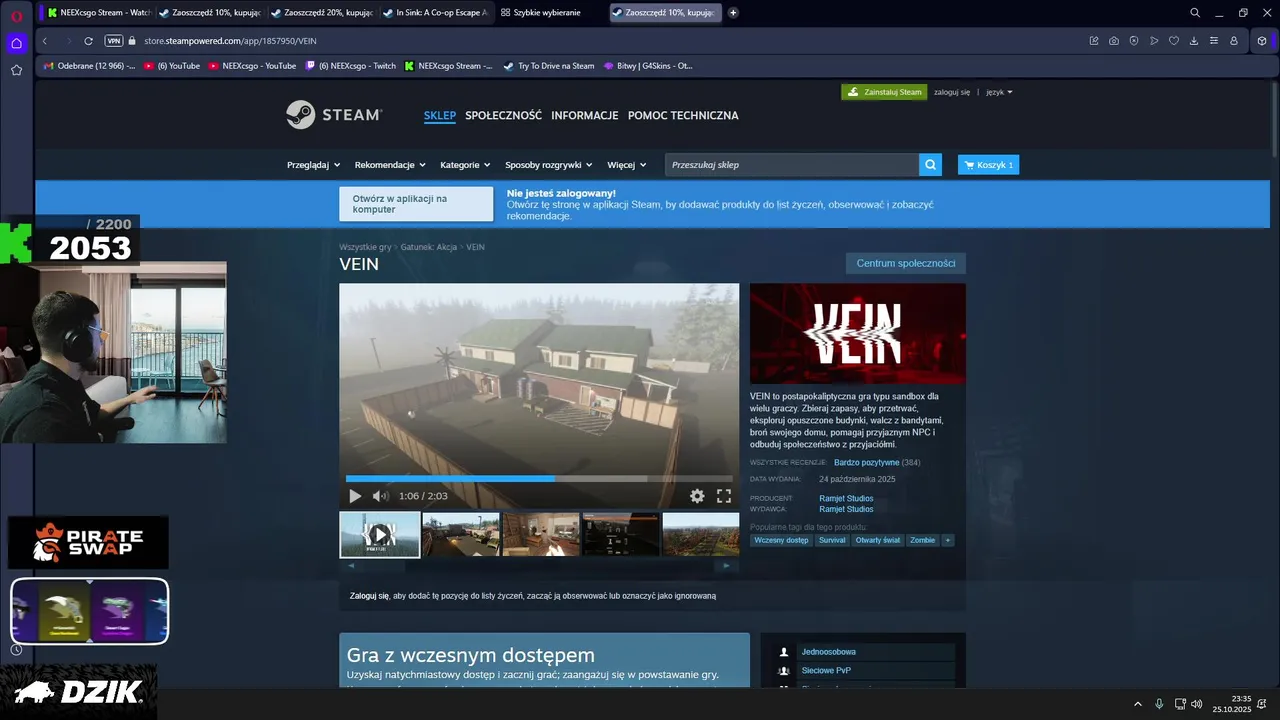
Task: Open Try To Drive na Steam bookmark
Action: [x=549, y=66]
